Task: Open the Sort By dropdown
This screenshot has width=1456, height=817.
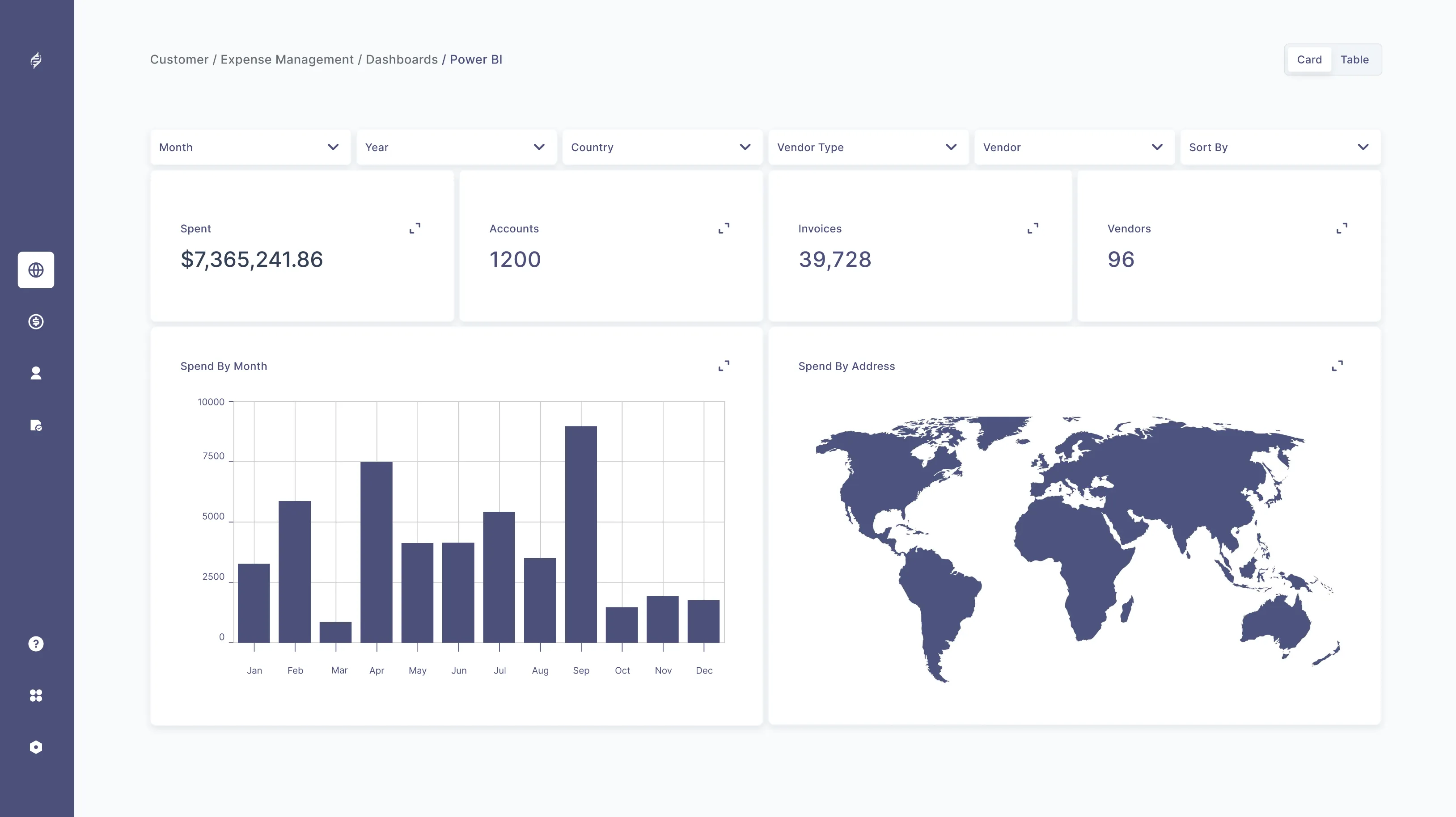Action: point(1280,147)
